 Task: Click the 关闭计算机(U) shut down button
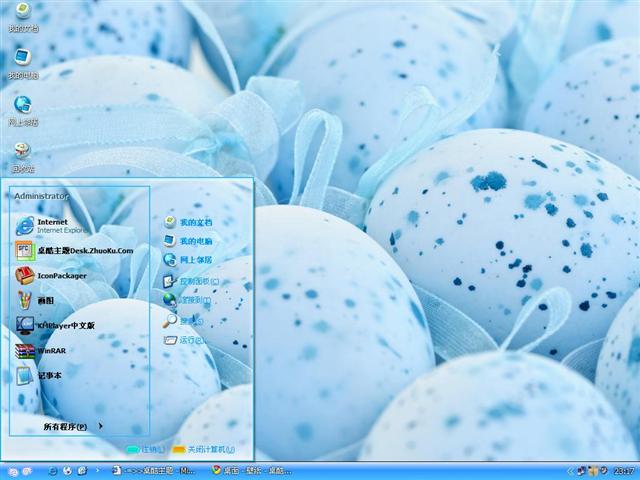tap(204, 449)
